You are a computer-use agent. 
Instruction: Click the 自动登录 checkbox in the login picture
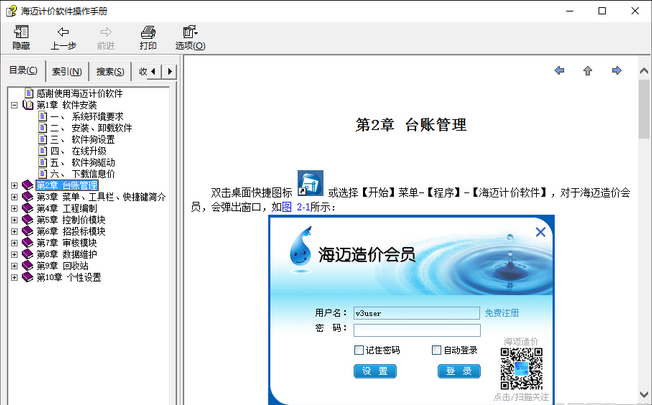point(436,350)
